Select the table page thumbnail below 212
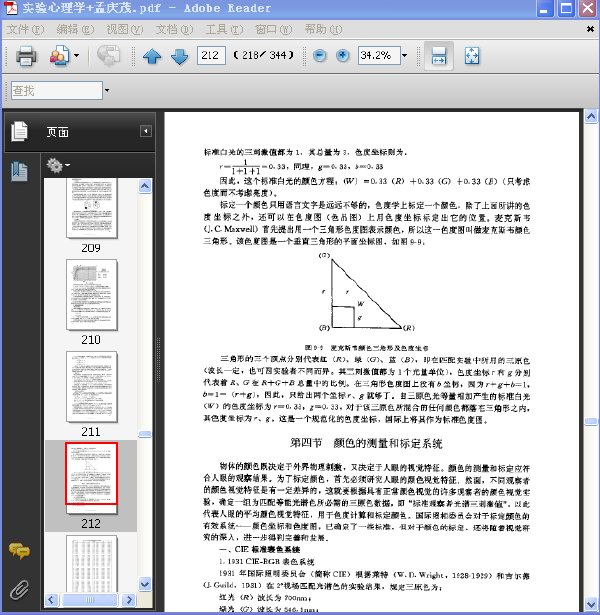 92,564
